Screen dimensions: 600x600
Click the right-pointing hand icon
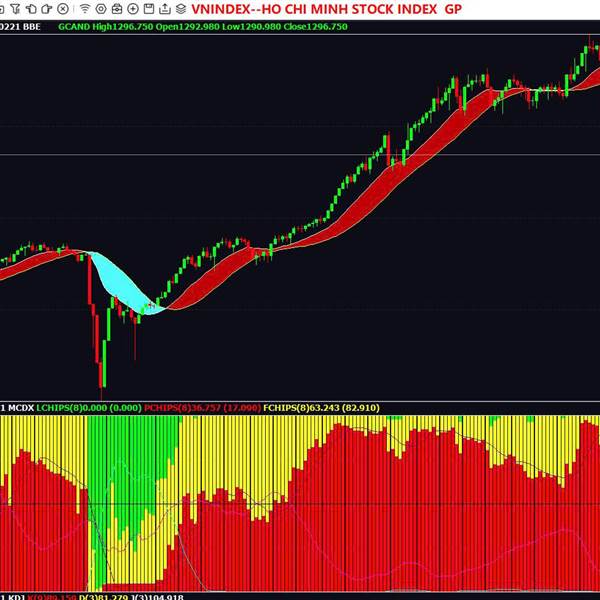(46, 8)
